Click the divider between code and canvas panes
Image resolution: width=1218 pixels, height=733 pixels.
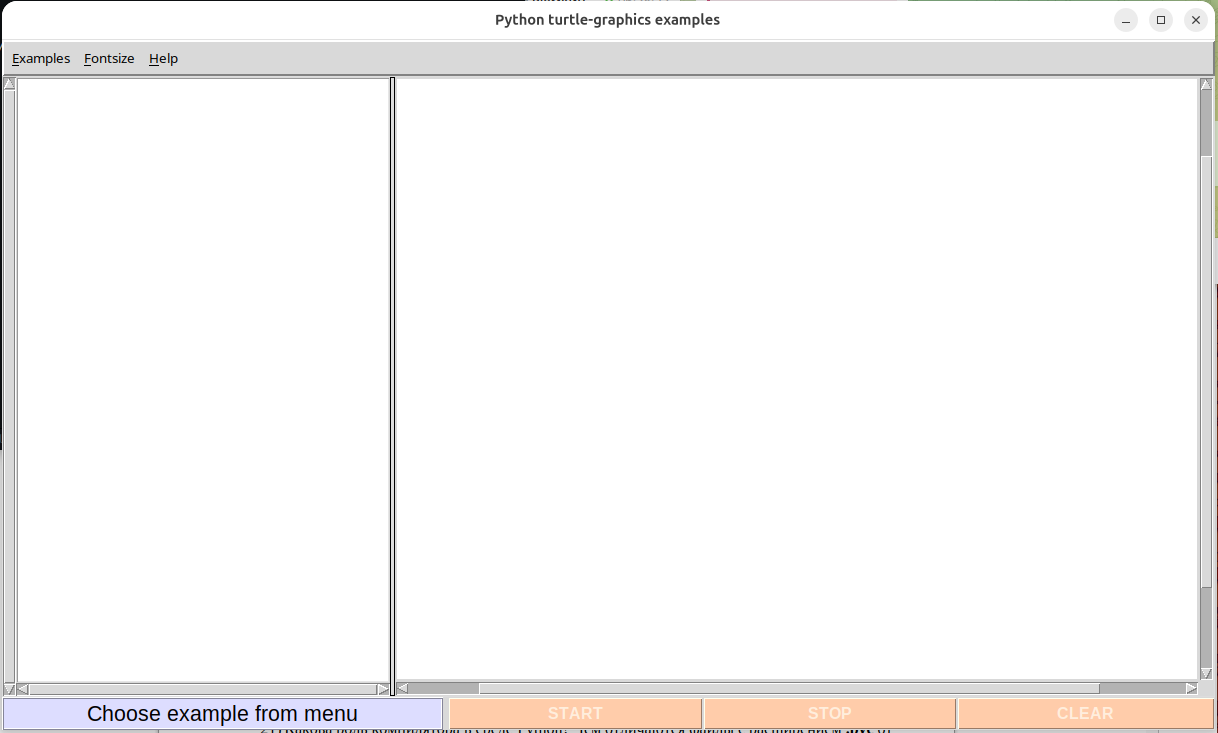(x=393, y=380)
